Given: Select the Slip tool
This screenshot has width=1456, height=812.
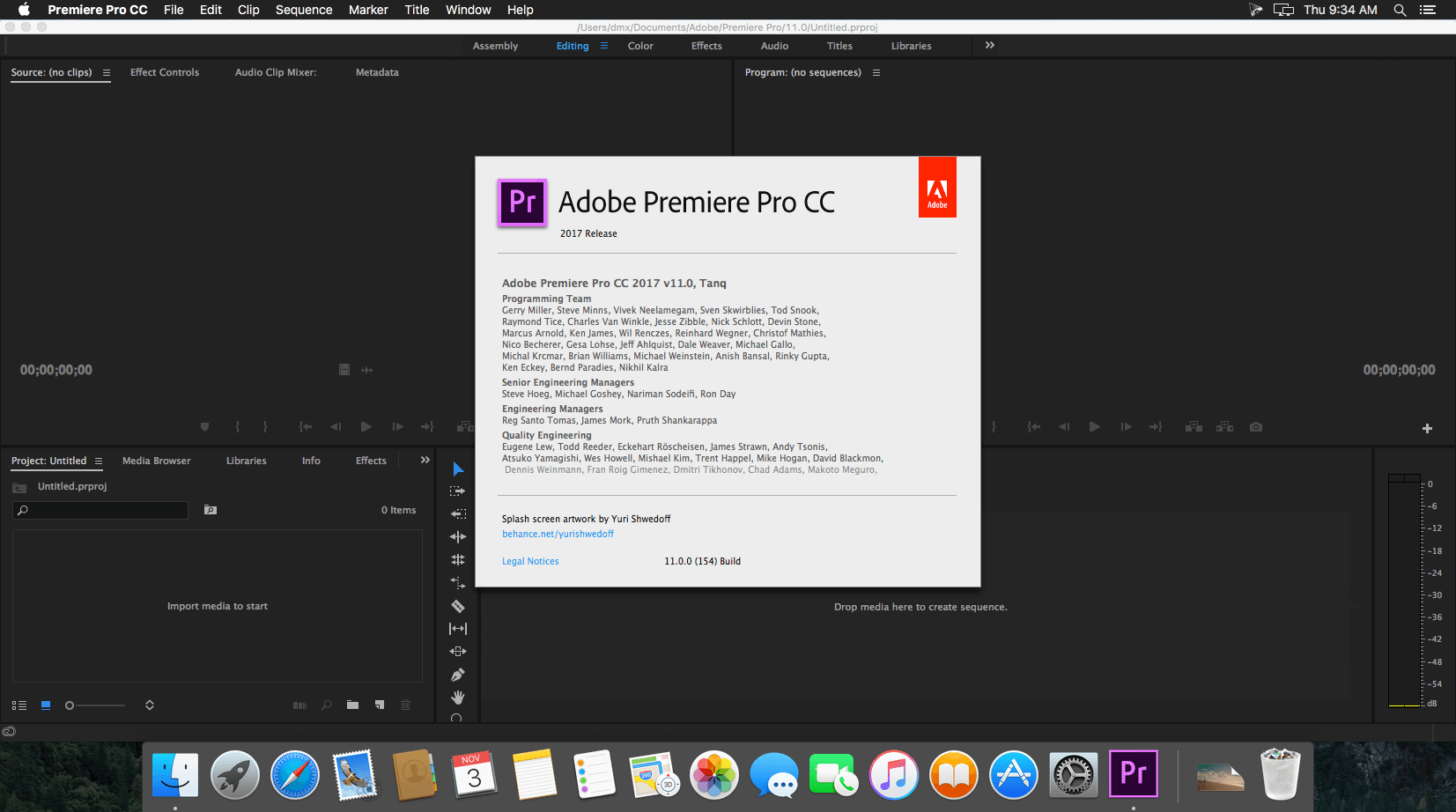Looking at the screenshot, I should [x=458, y=629].
